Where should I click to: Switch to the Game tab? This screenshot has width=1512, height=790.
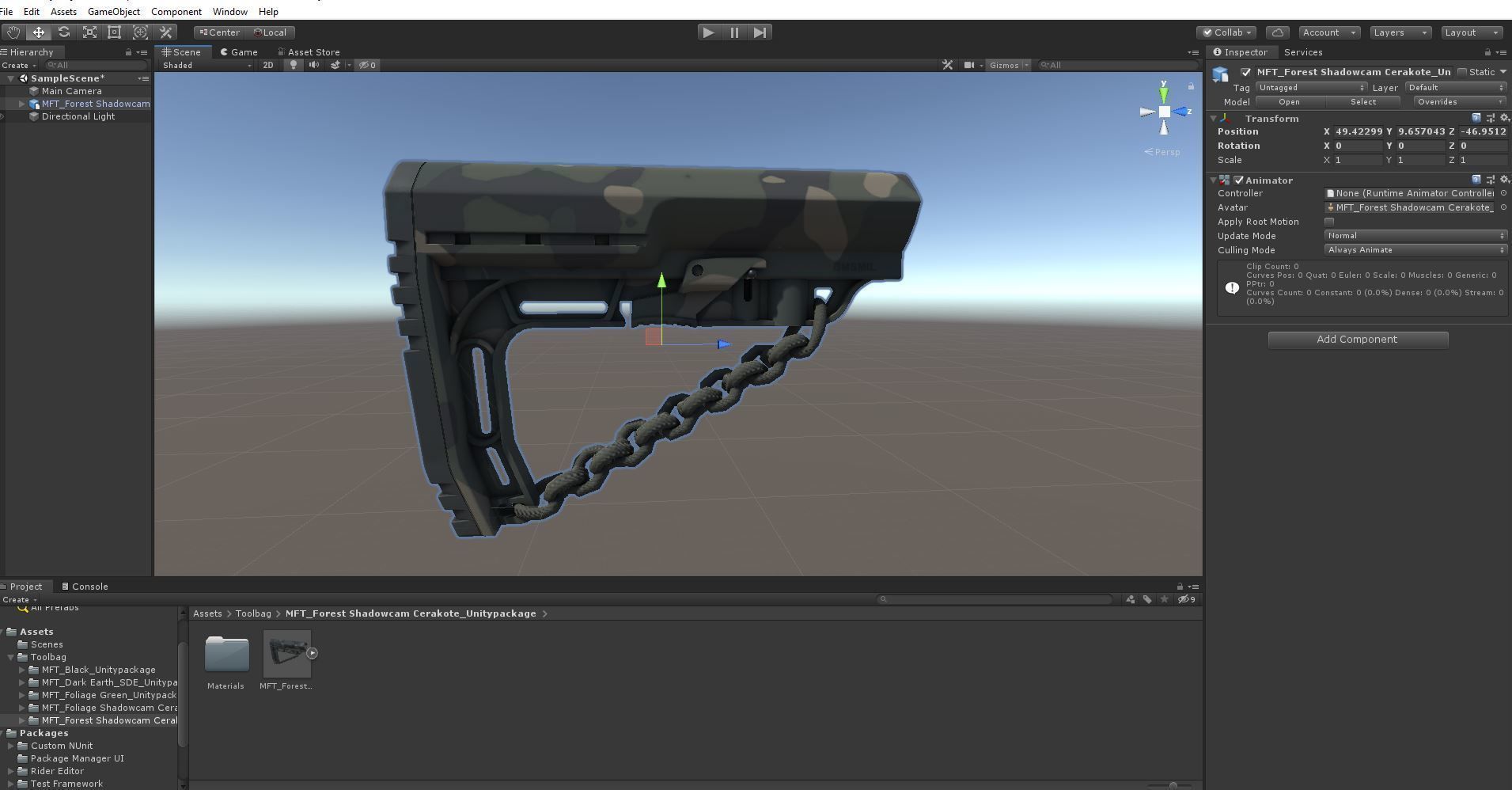(239, 52)
